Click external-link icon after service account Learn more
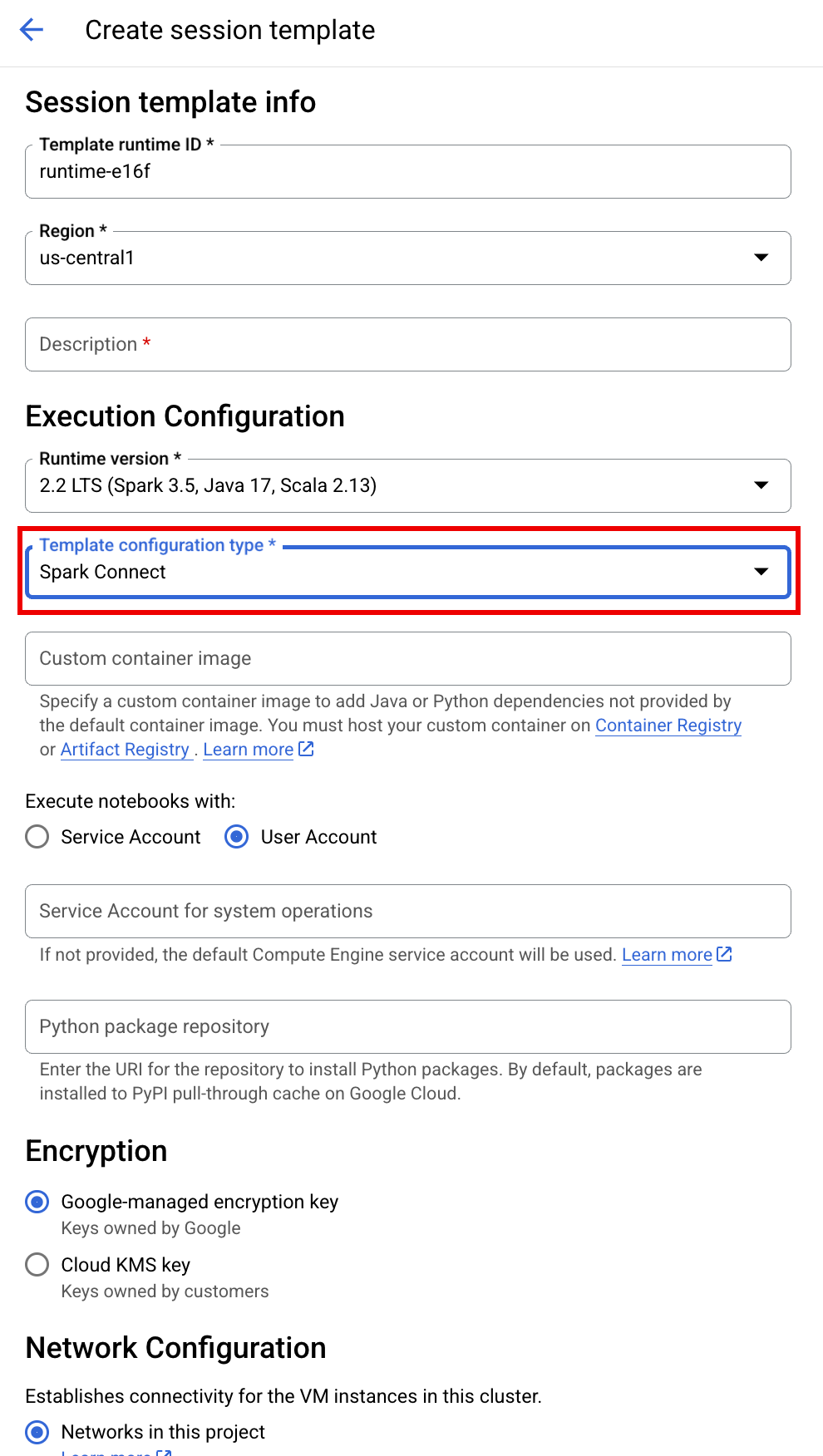This screenshot has width=823, height=1456. pyautogui.click(x=725, y=954)
